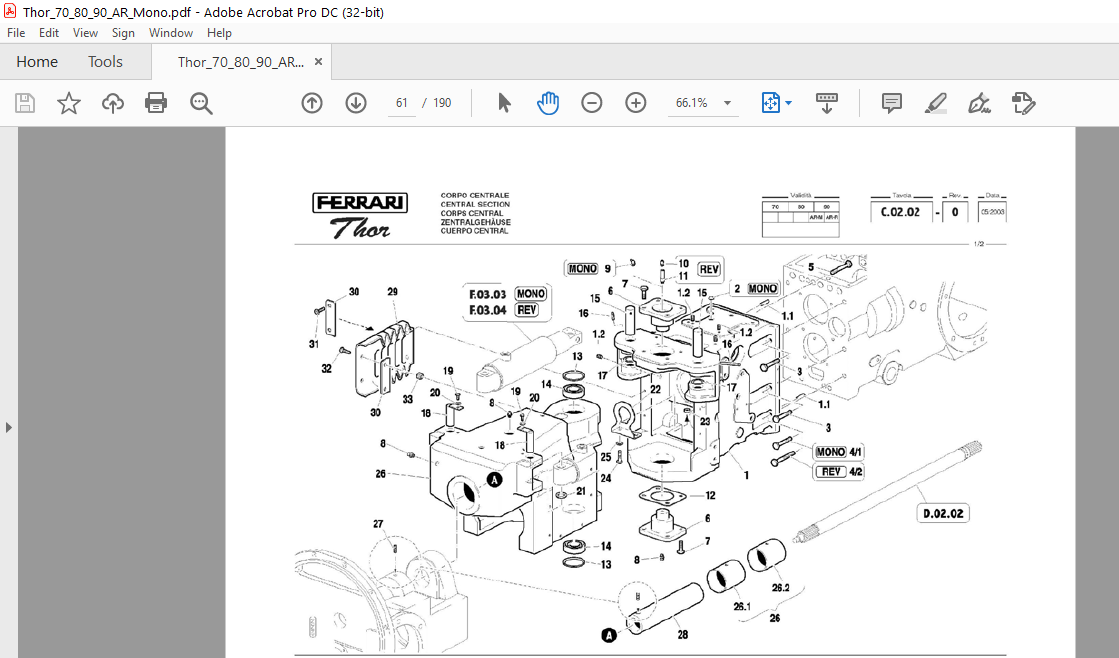The height and width of the screenshot is (658, 1119).
Task: Expand the page fit options arrow
Action: click(789, 103)
